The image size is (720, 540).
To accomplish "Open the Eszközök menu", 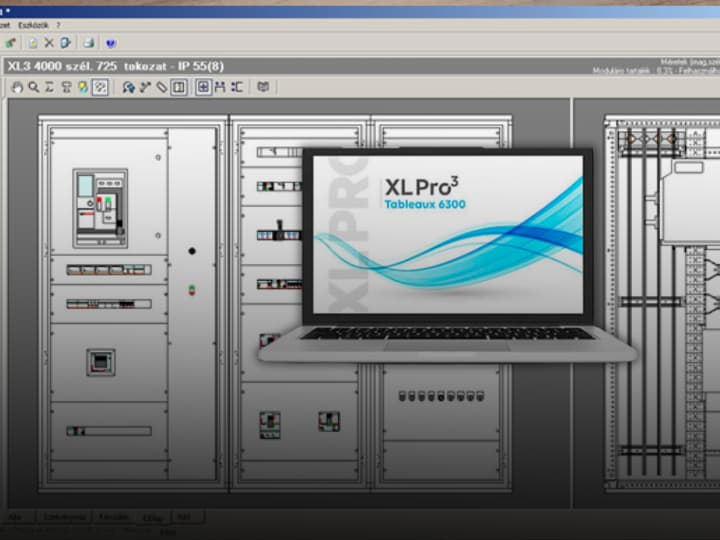I will click(33, 24).
